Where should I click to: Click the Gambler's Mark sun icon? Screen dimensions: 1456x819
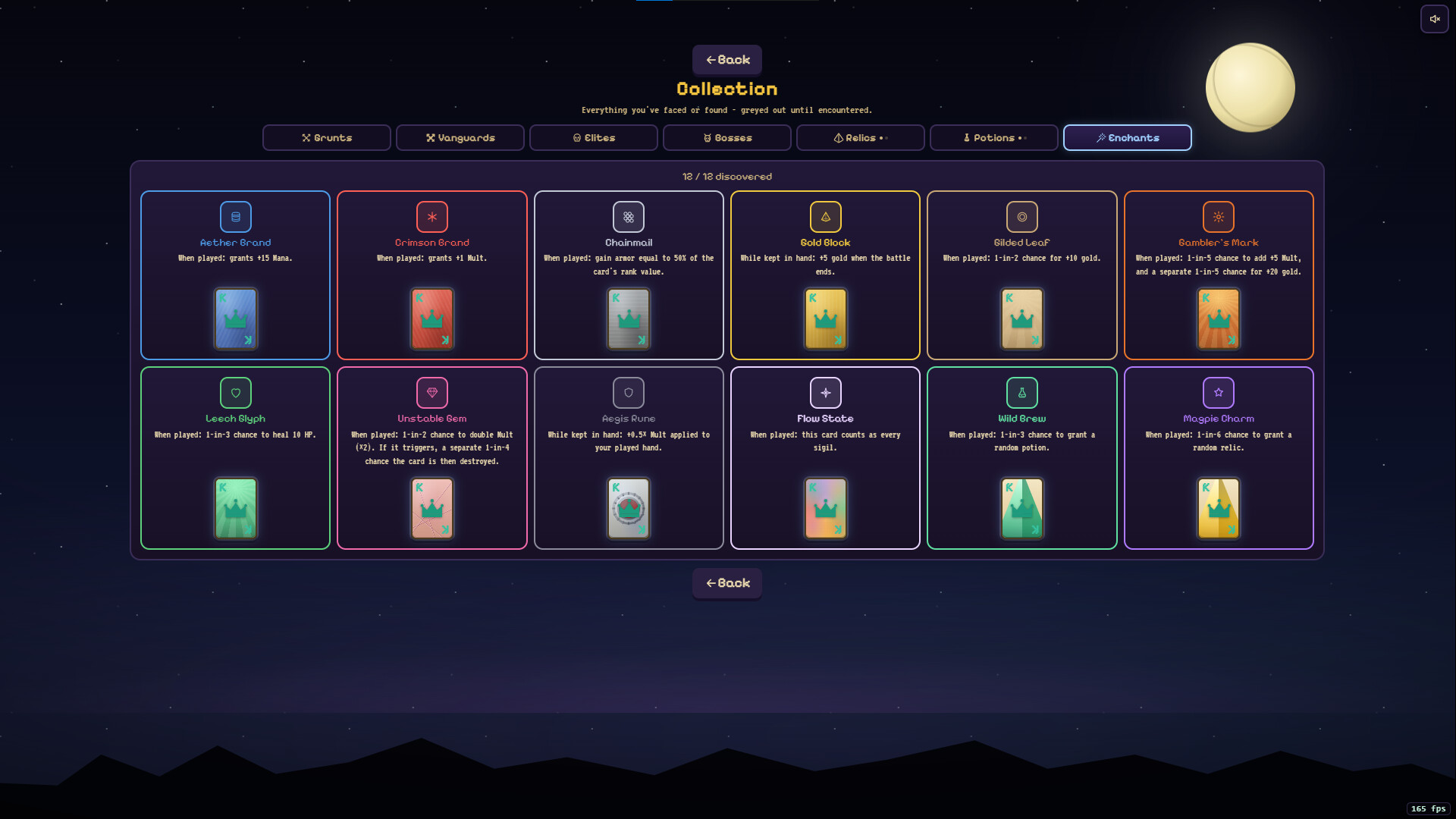pos(1219,217)
